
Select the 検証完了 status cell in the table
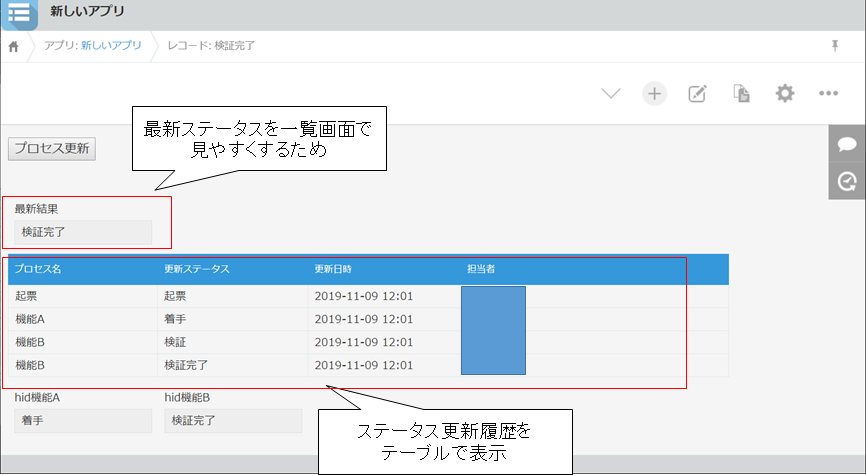point(233,365)
